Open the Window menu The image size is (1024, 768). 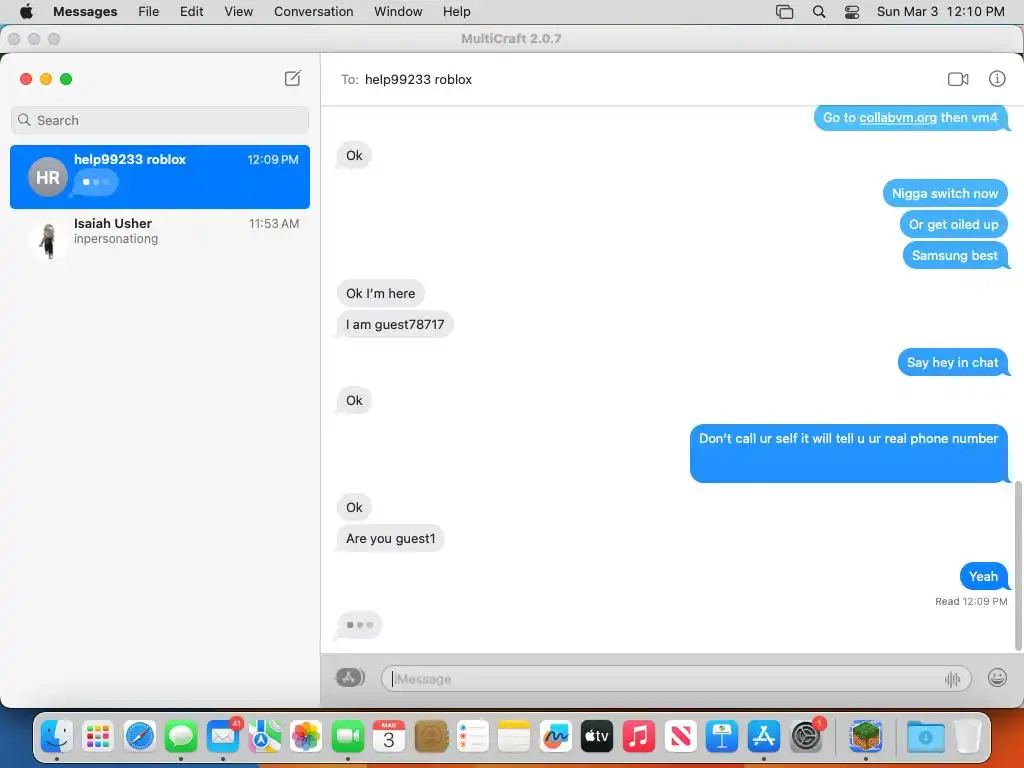pyautogui.click(x=398, y=11)
